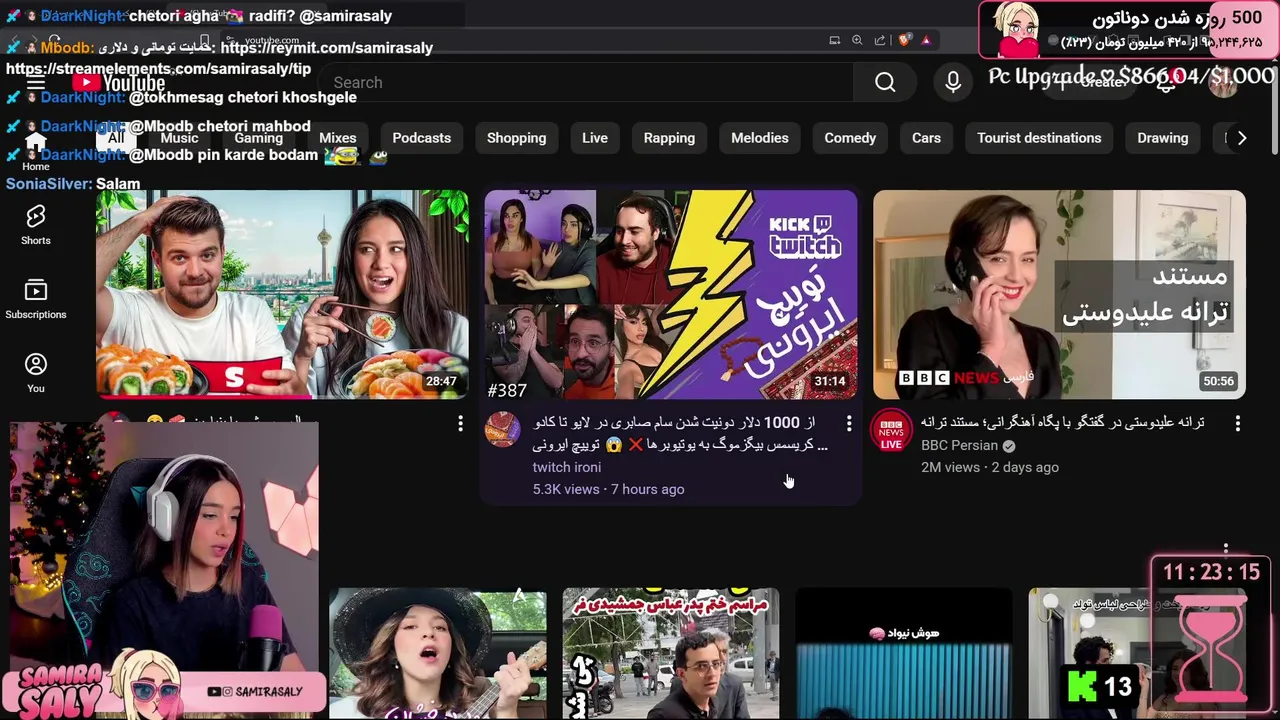
Task: Open options menu for the BBC Persian video
Action: (x=1237, y=424)
